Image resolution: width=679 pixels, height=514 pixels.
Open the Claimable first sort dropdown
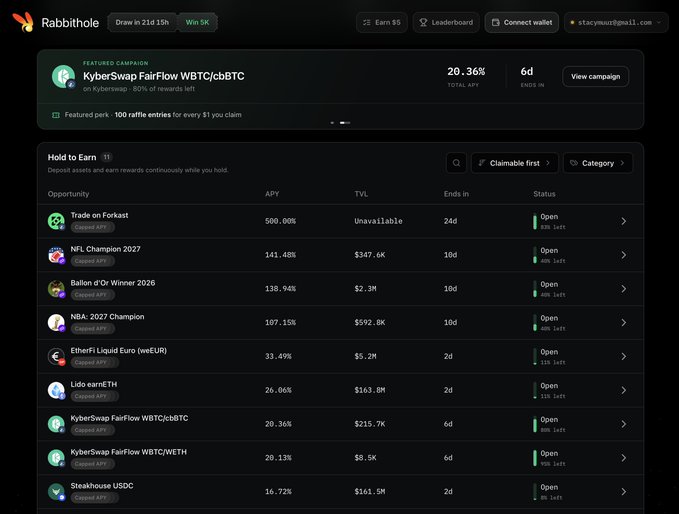tap(514, 163)
